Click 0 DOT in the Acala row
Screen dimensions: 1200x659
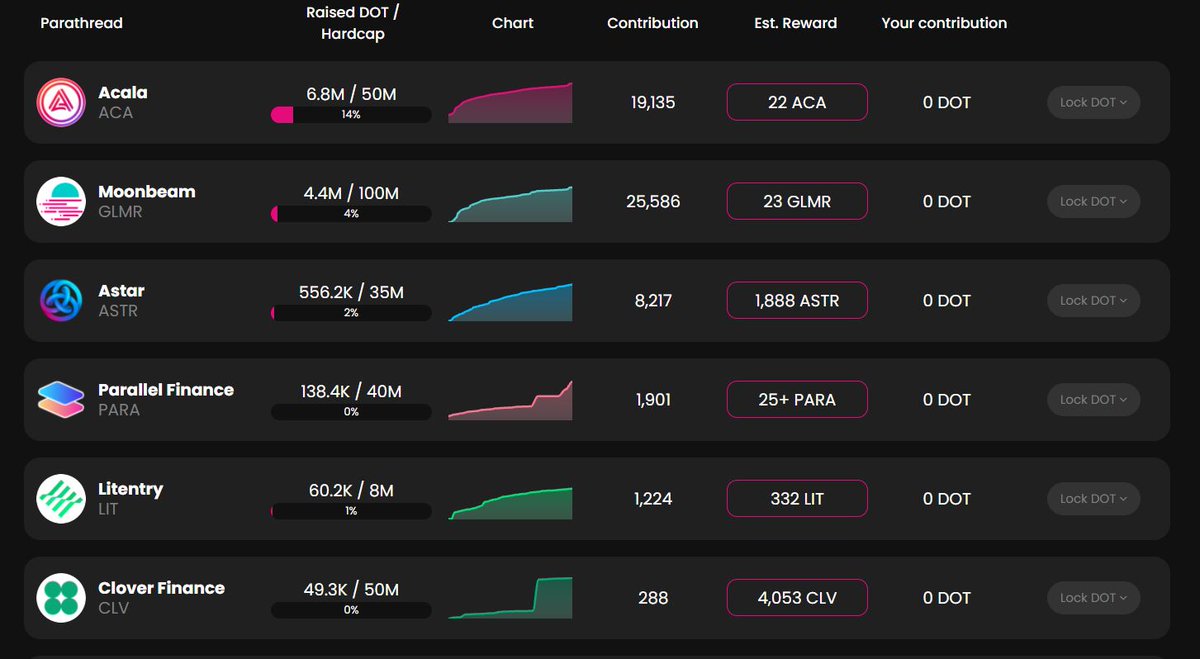click(947, 102)
